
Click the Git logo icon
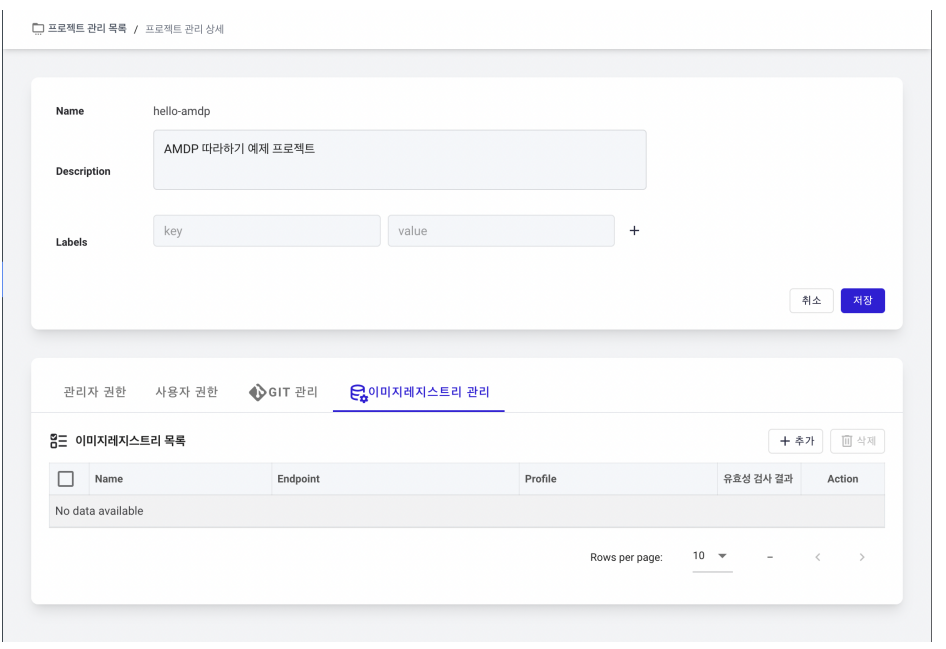pos(257,392)
